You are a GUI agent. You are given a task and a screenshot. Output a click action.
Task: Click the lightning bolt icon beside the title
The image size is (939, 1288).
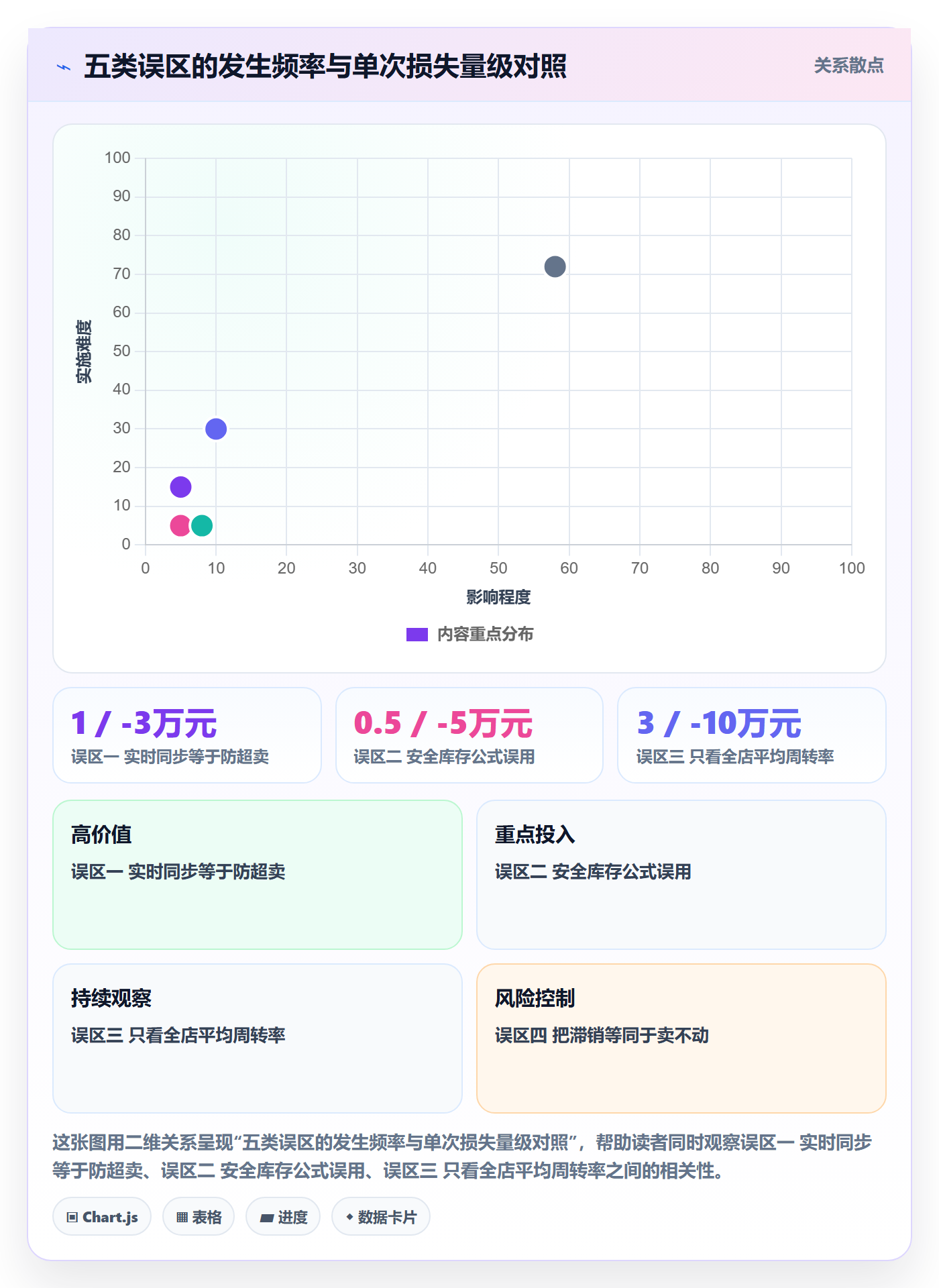pos(64,67)
